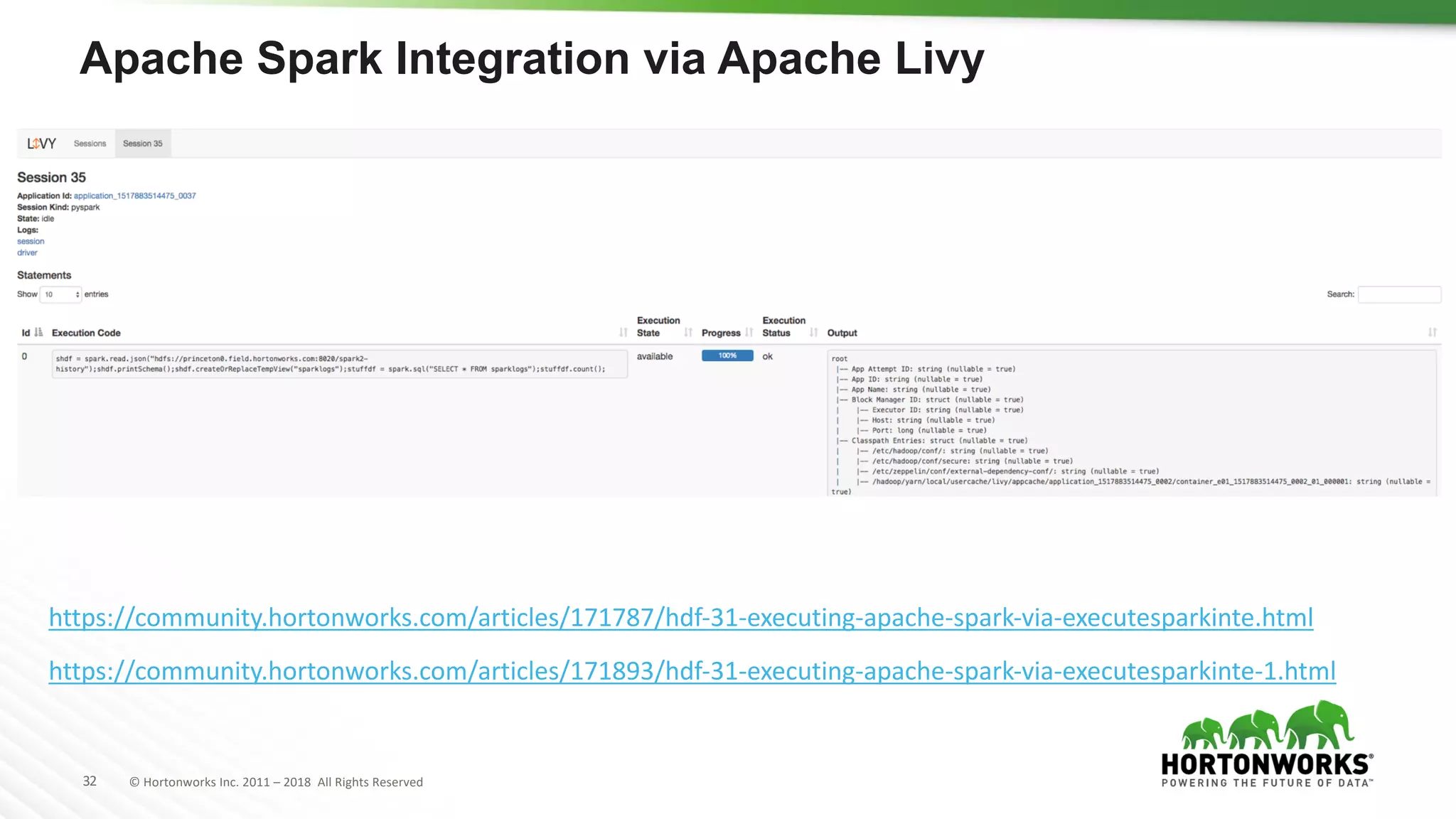The height and width of the screenshot is (819, 1456).
Task: Click the Hortonworks elephants logo
Action: (x=1268, y=744)
